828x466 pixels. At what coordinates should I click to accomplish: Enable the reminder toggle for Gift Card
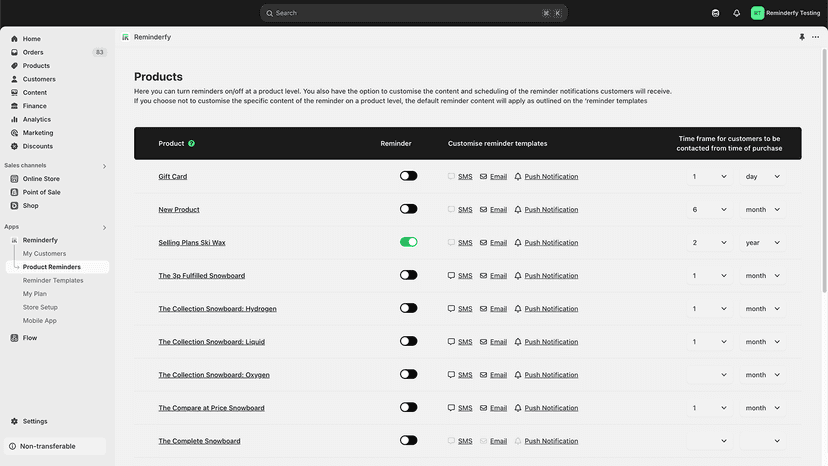[408, 176]
